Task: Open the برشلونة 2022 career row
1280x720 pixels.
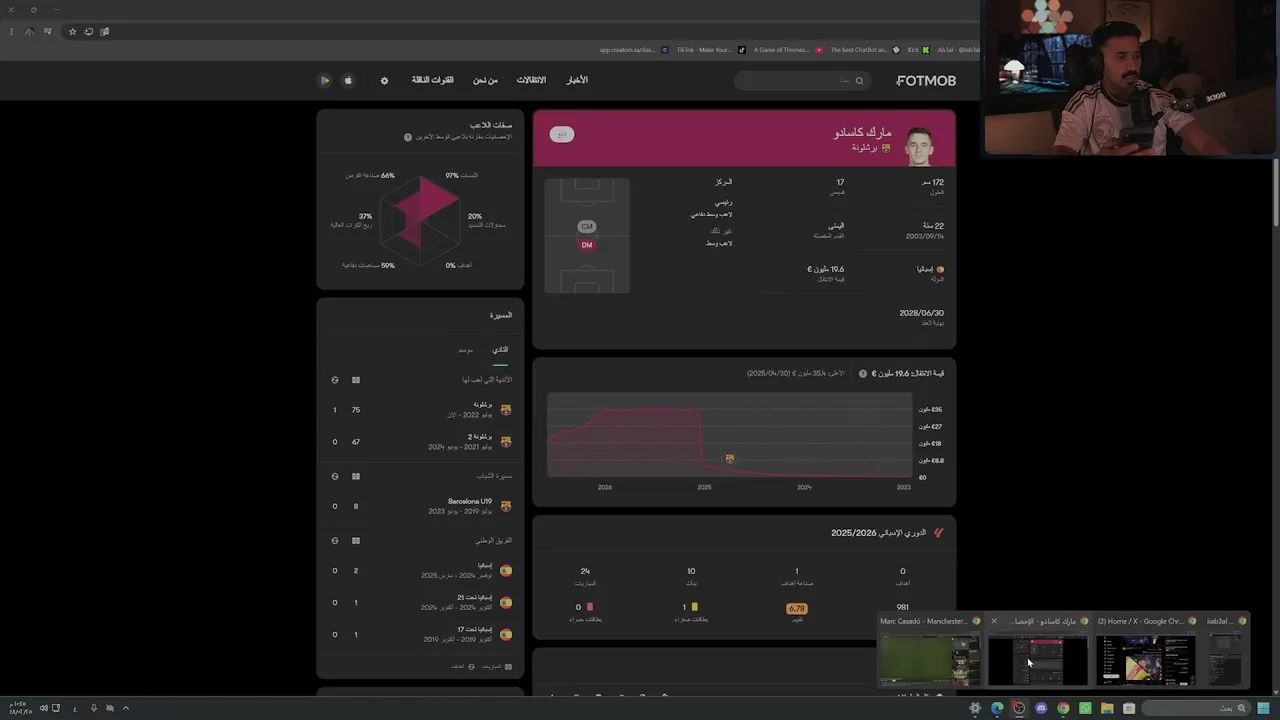Action: [x=421, y=410]
